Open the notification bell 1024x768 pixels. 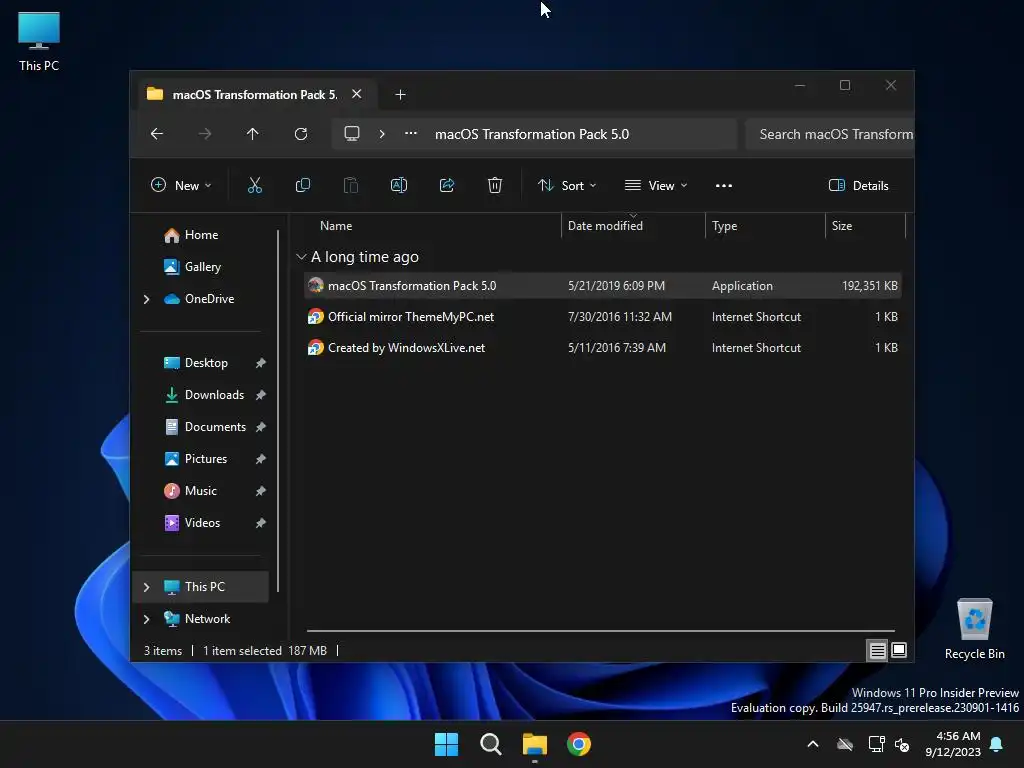997,744
